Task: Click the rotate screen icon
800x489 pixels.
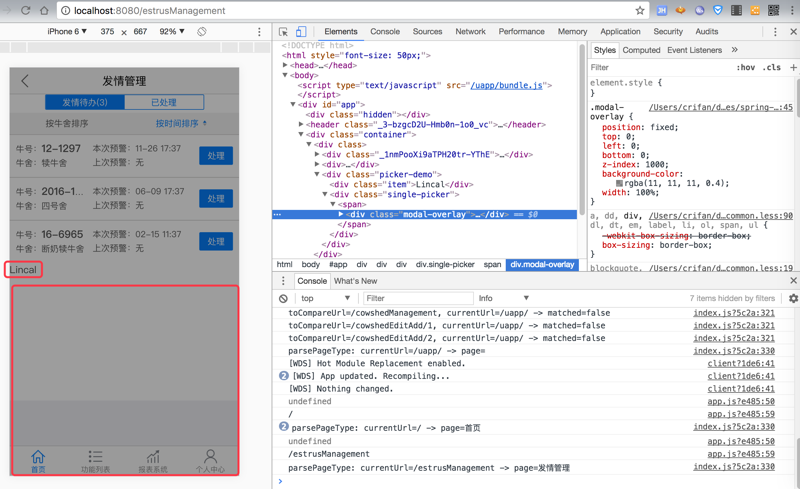Action: pos(202,32)
